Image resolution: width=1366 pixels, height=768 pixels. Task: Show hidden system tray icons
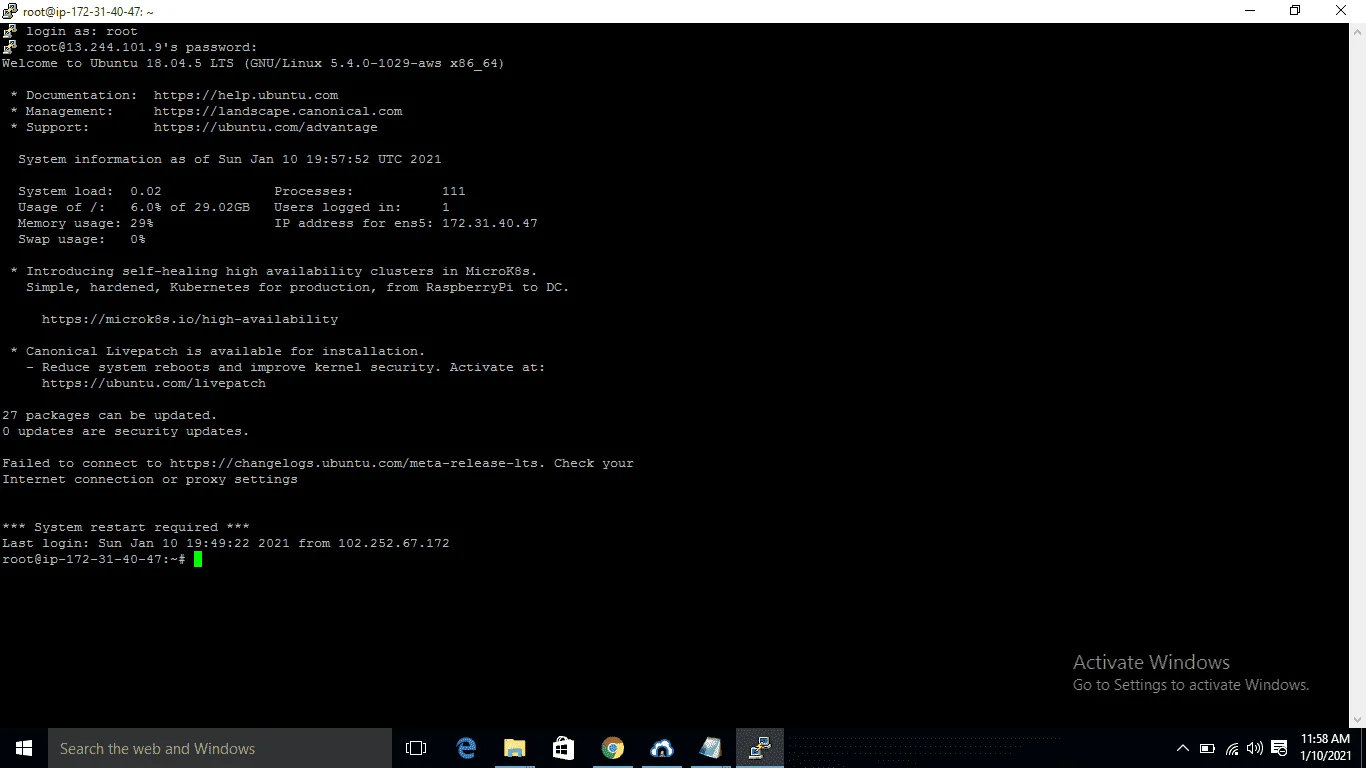pos(1183,748)
